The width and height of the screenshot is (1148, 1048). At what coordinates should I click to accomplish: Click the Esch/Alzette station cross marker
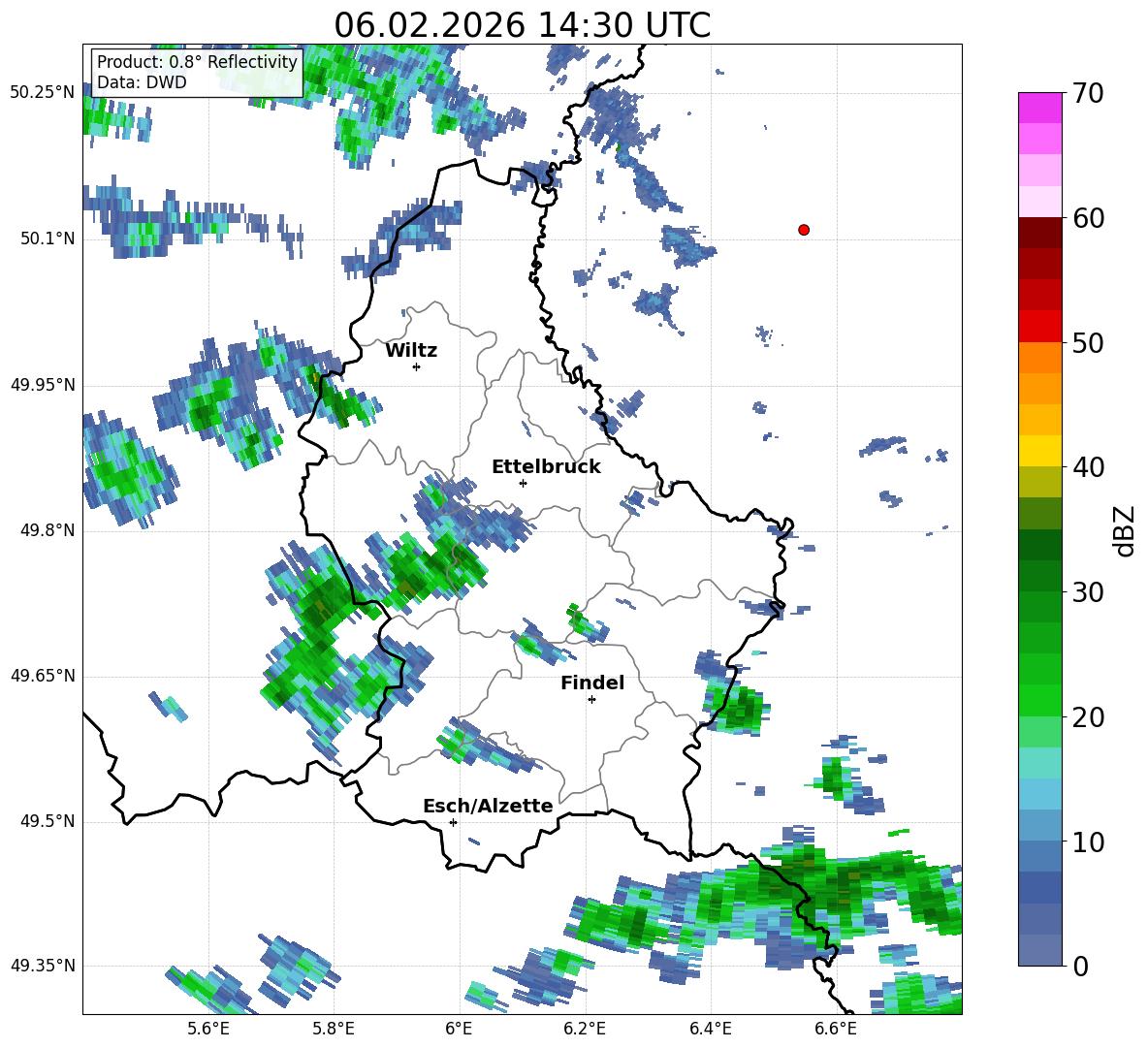pyautogui.click(x=453, y=822)
